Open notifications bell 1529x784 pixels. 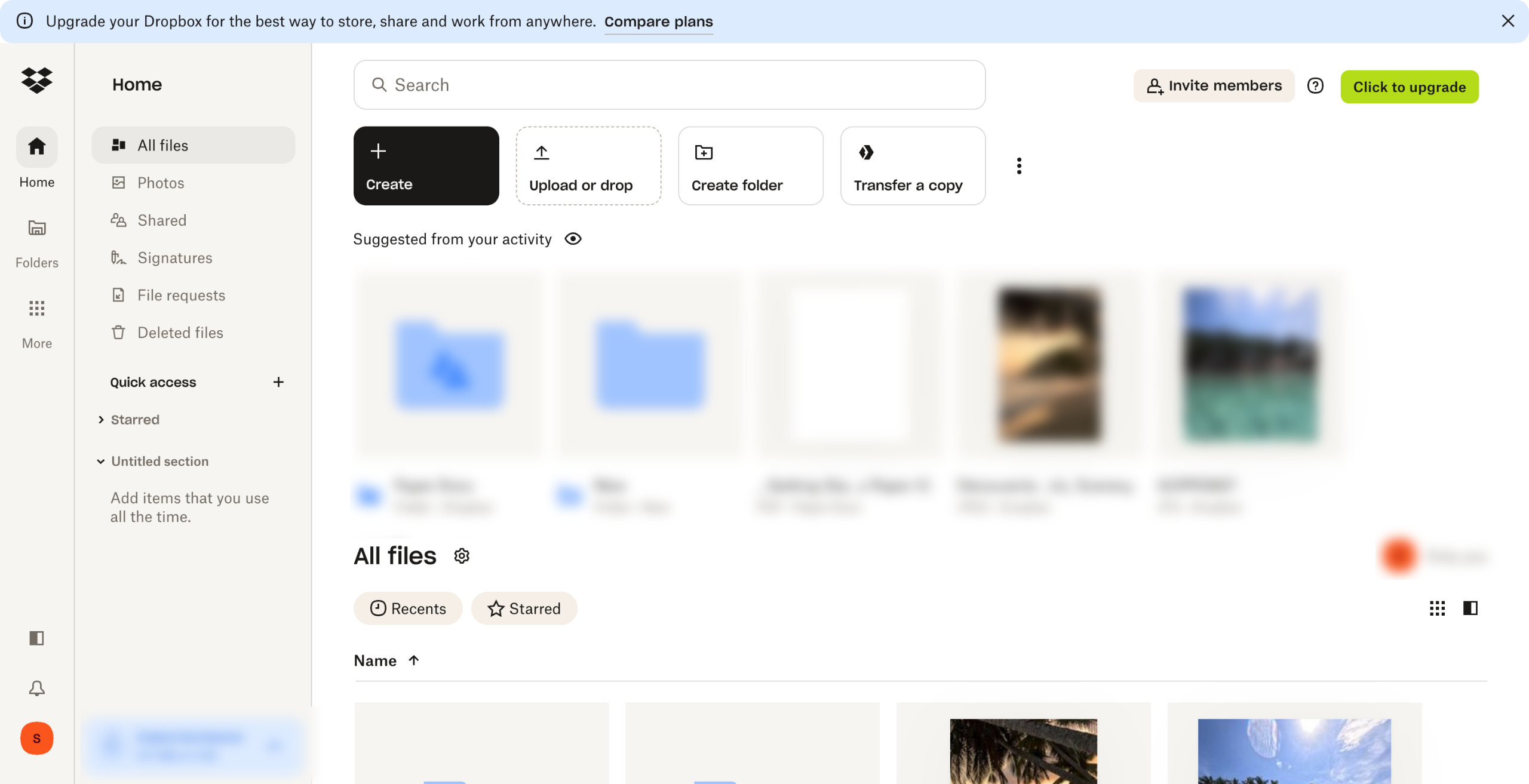coord(36,688)
